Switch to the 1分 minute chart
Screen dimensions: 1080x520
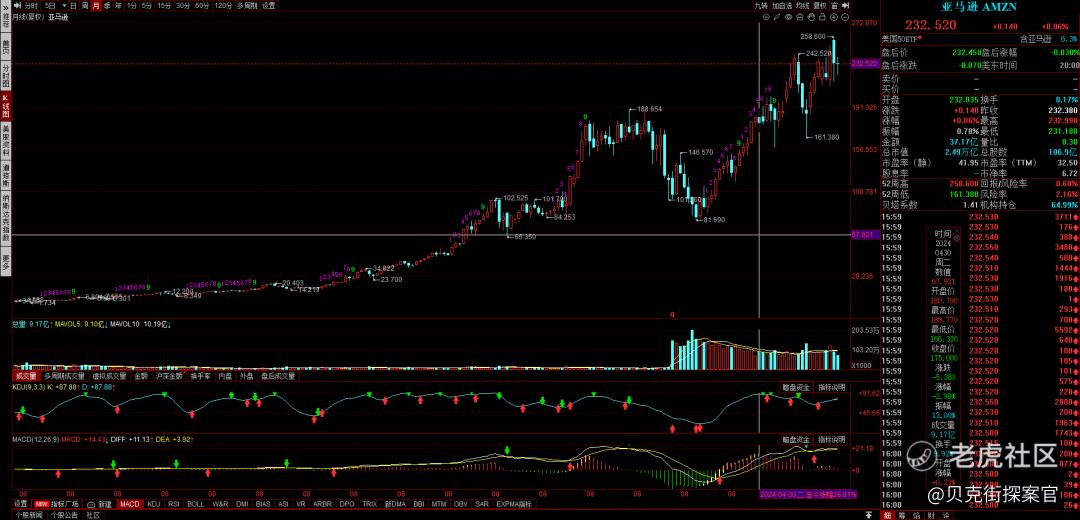(x=132, y=5)
